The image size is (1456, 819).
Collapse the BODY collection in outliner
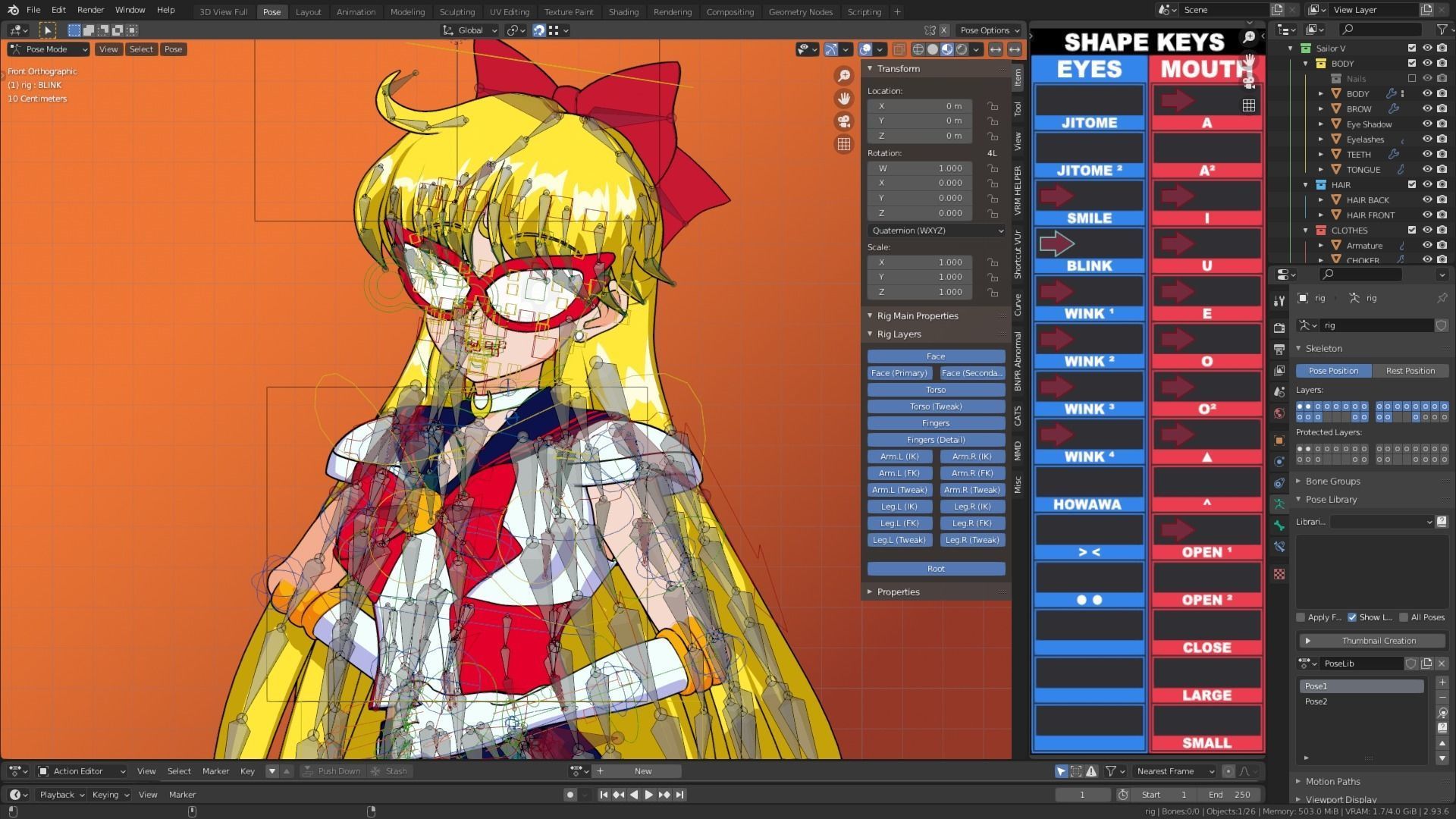pos(1305,64)
